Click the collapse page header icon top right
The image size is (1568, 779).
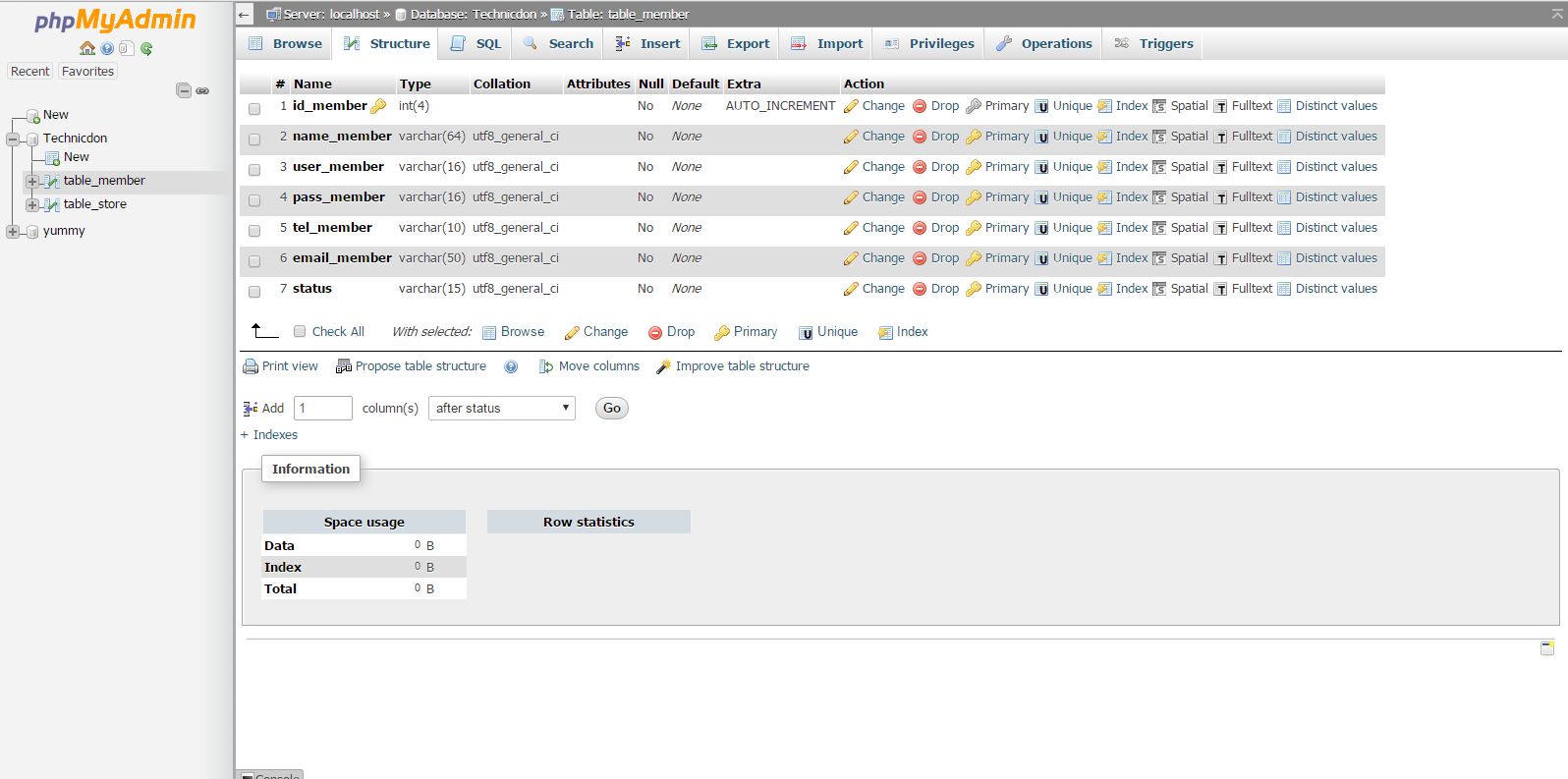pyautogui.click(x=1556, y=14)
